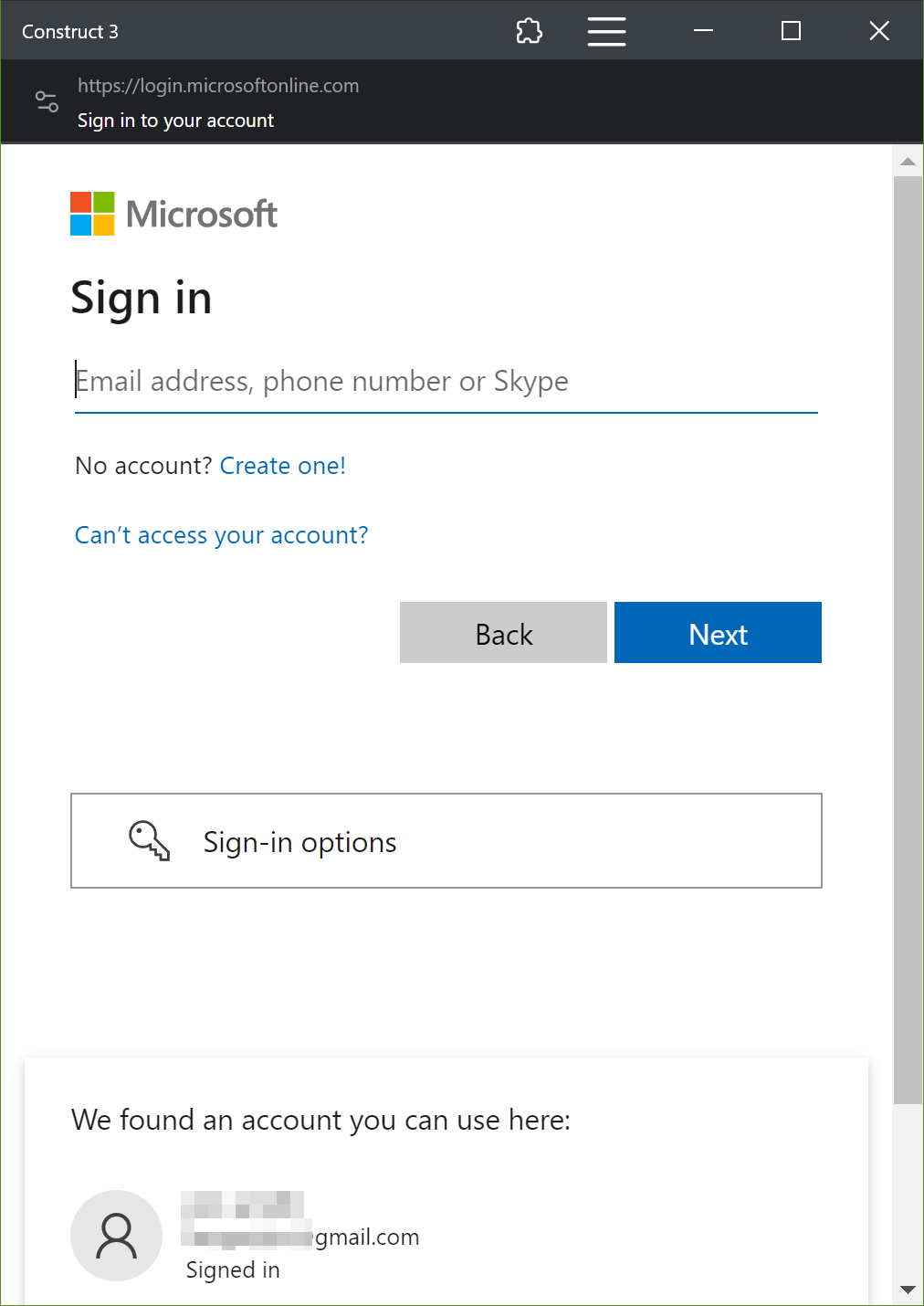Viewport: 924px width, 1306px height.
Task: Minimize the Construct 3 window
Action: [x=703, y=31]
